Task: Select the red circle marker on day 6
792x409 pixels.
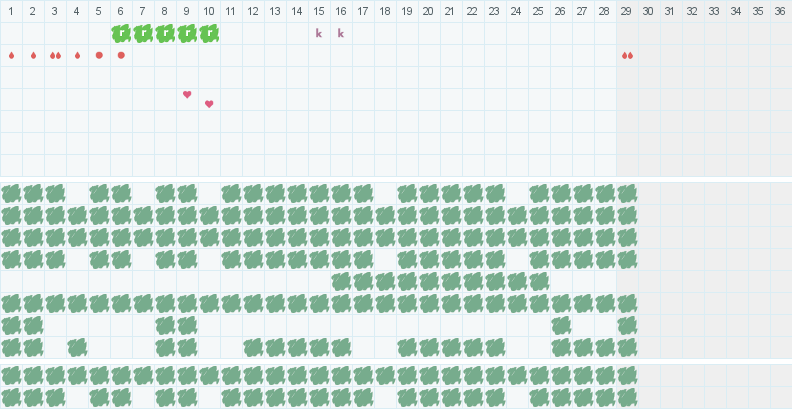Action: [121, 56]
